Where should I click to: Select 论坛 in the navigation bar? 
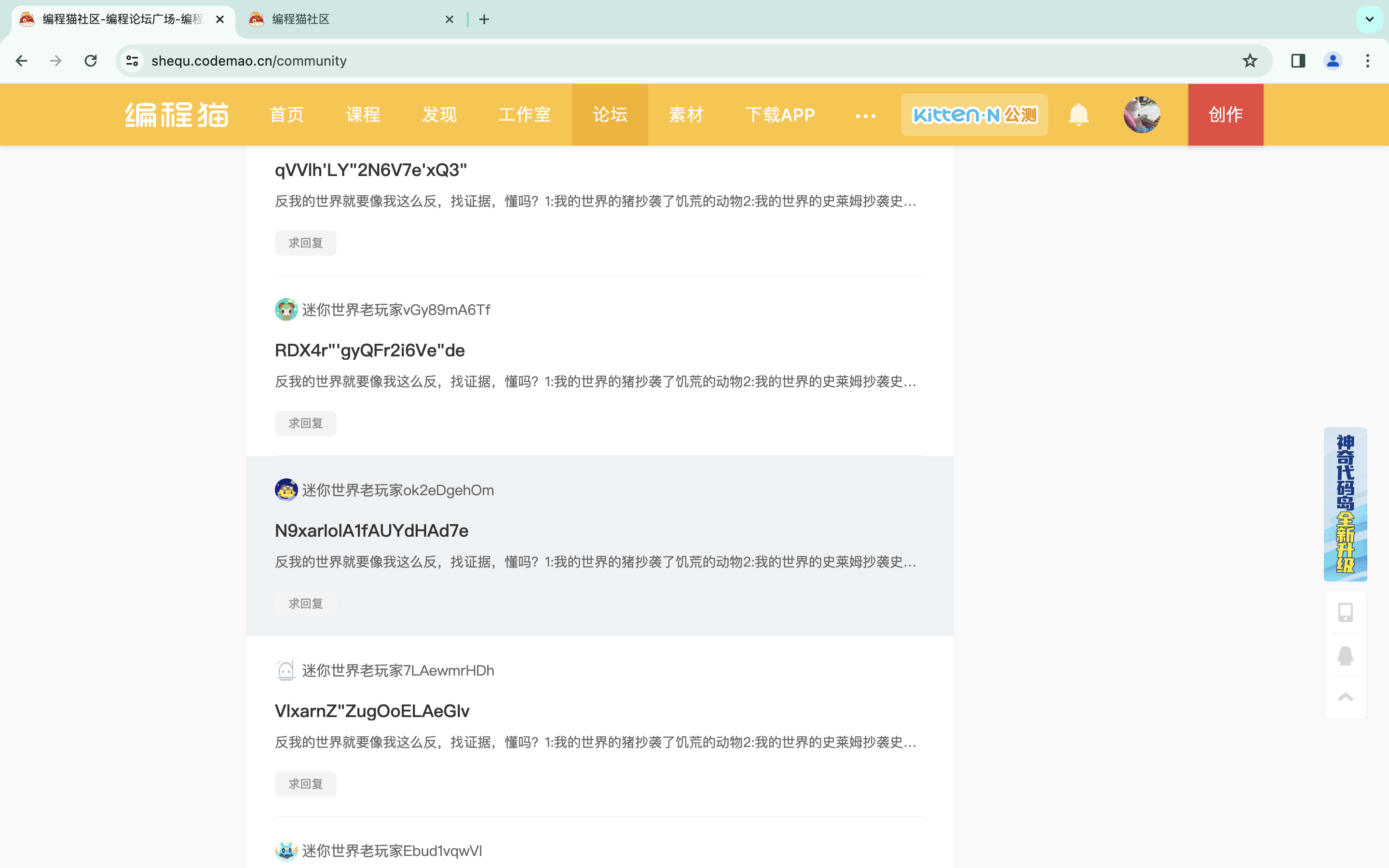point(610,114)
